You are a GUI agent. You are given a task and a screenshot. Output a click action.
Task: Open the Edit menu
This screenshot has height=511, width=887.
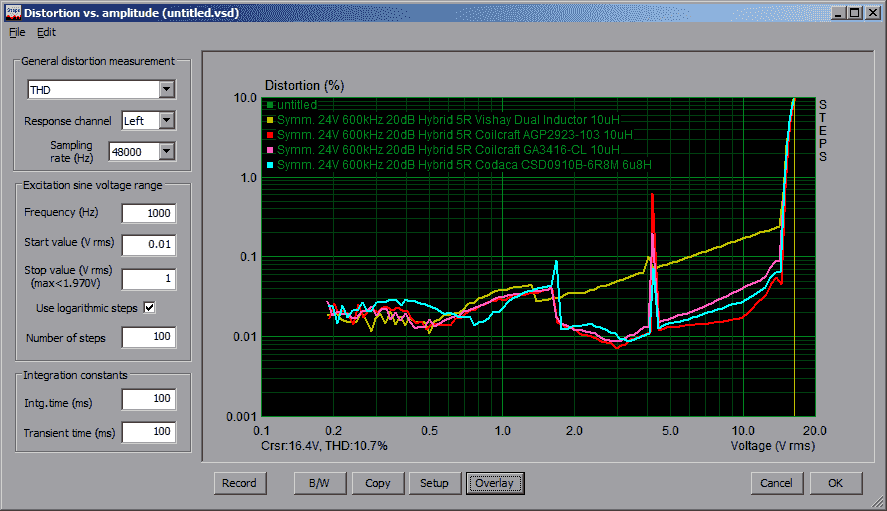pos(46,32)
